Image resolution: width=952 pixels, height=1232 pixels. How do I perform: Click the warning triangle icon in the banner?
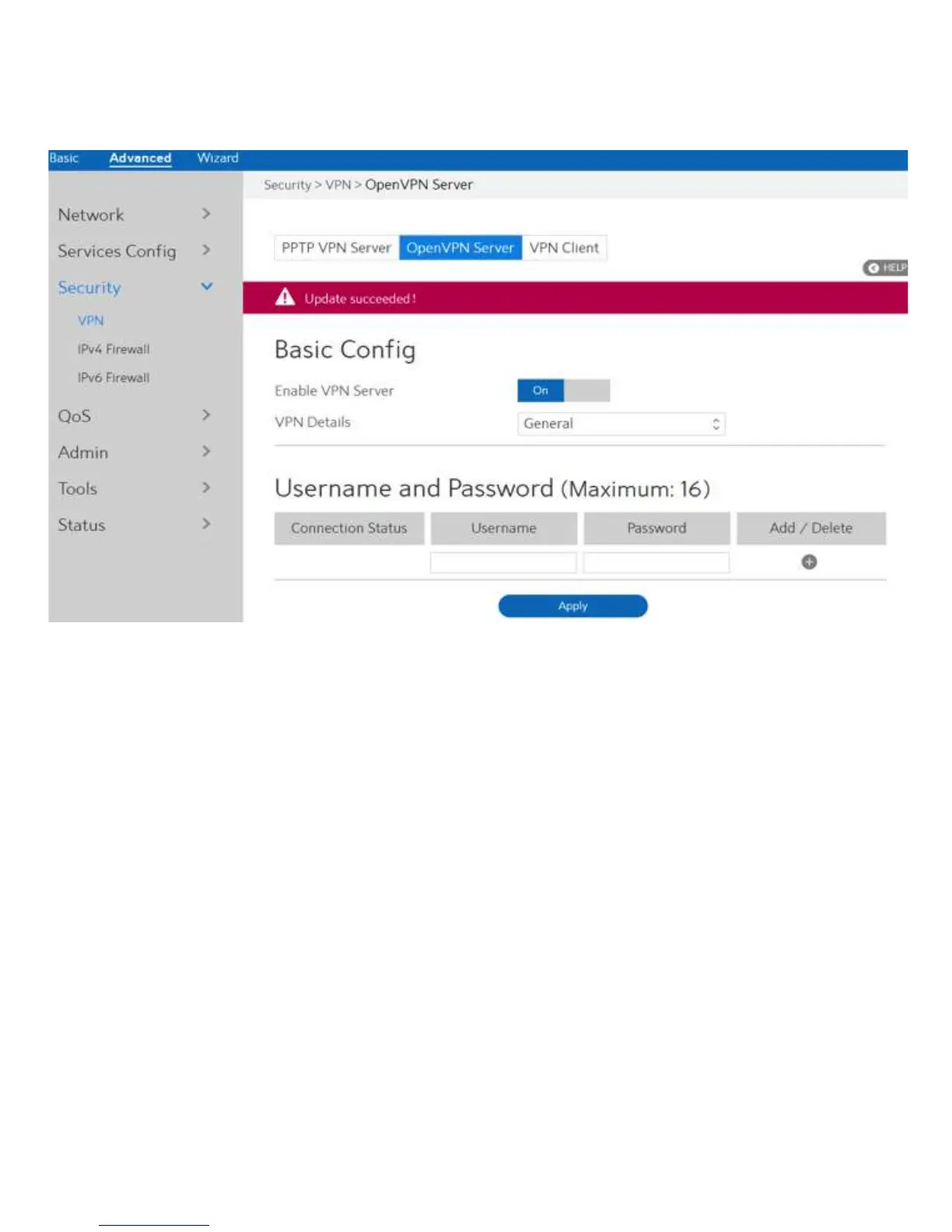[285, 297]
